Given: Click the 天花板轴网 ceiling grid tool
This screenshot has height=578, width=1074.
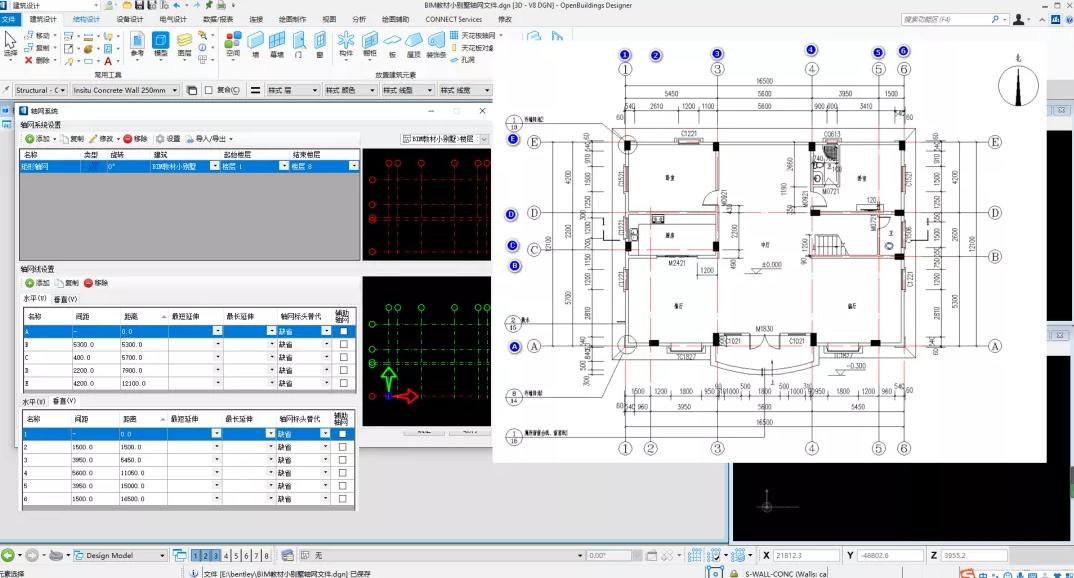Looking at the screenshot, I should (x=473, y=35).
